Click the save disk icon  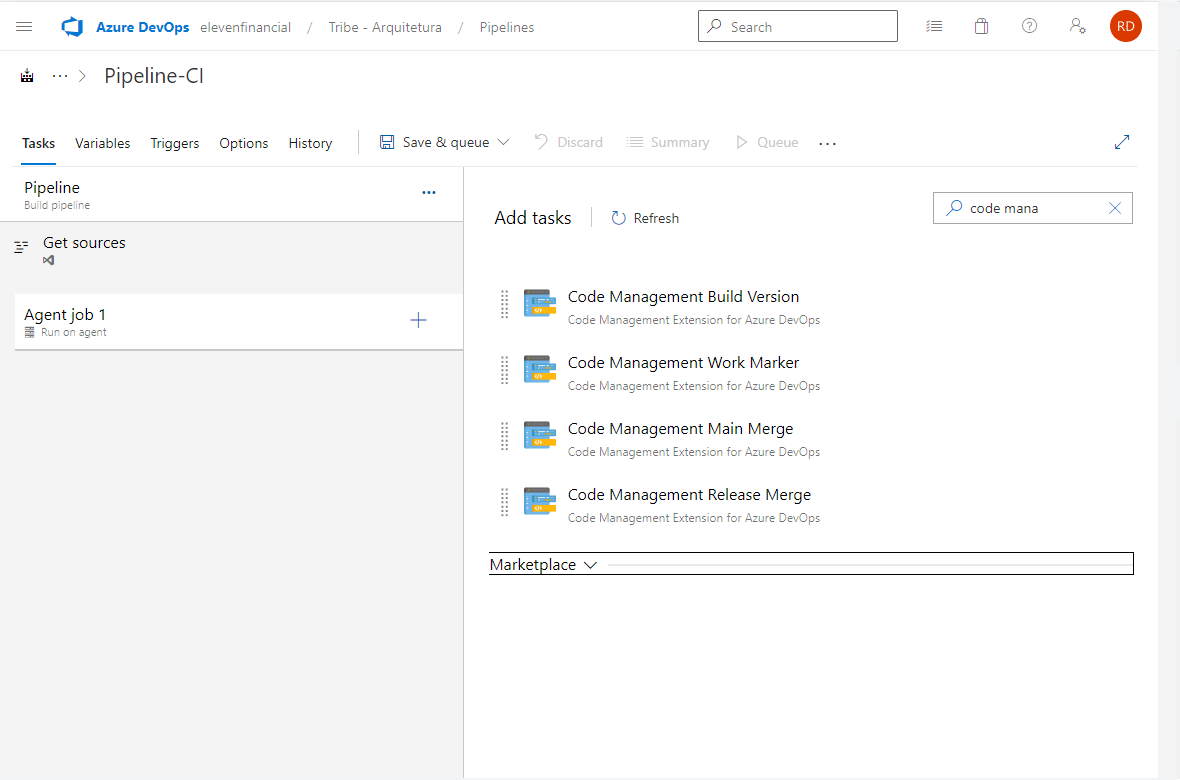(x=387, y=142)
